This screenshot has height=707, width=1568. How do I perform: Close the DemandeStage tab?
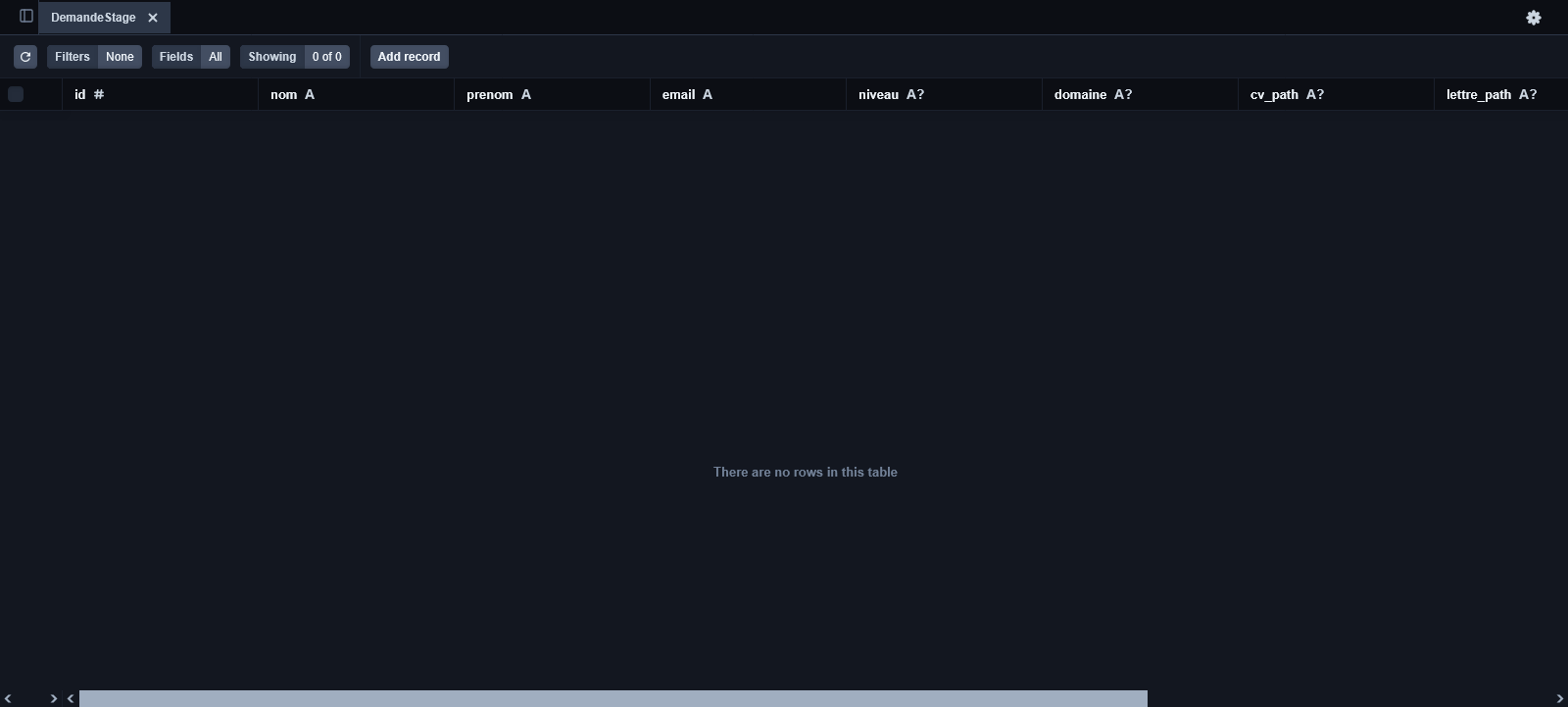point(153,18)
